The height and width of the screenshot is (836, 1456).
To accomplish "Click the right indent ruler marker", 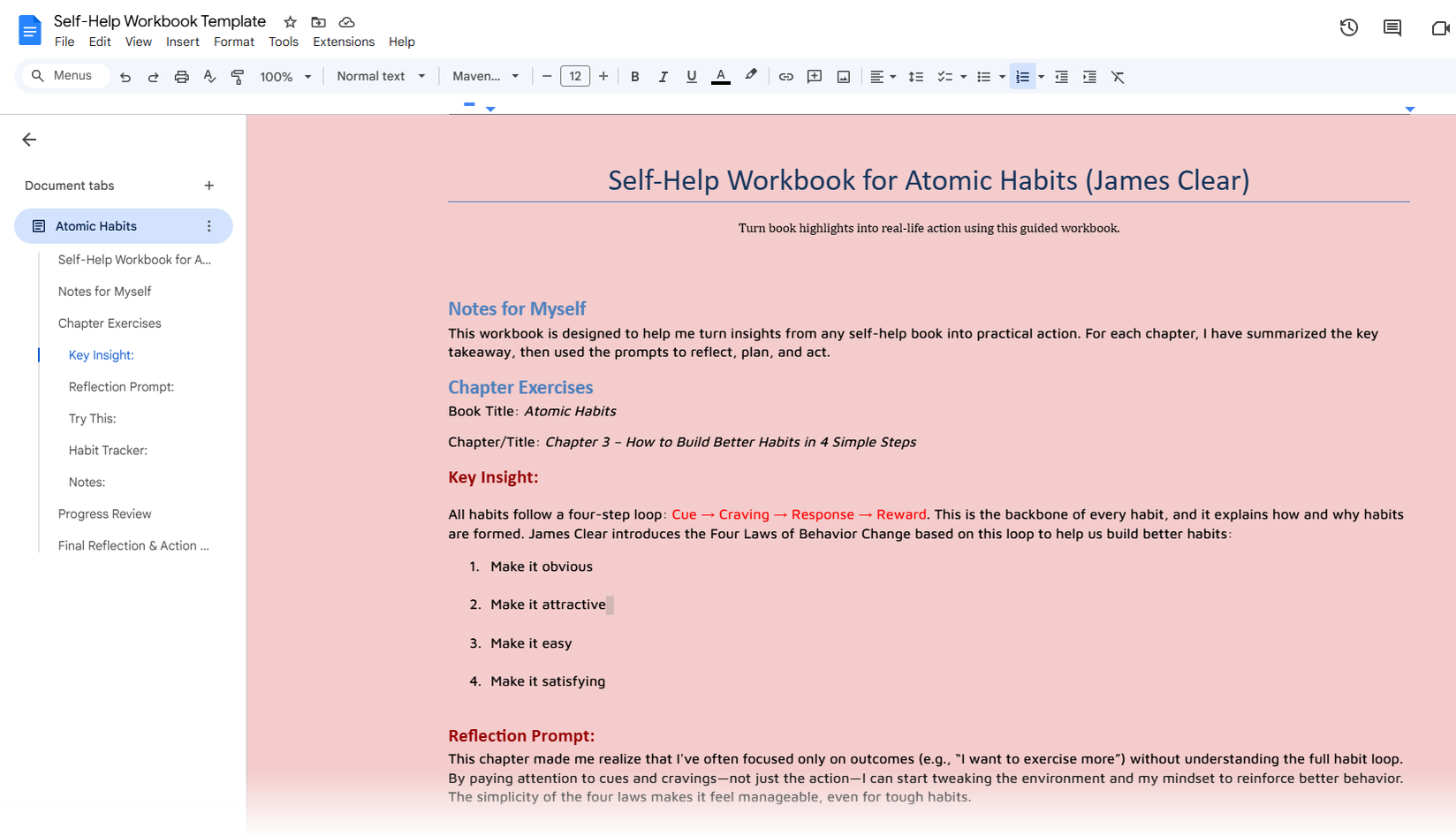I will click(x=1409, y=109).
